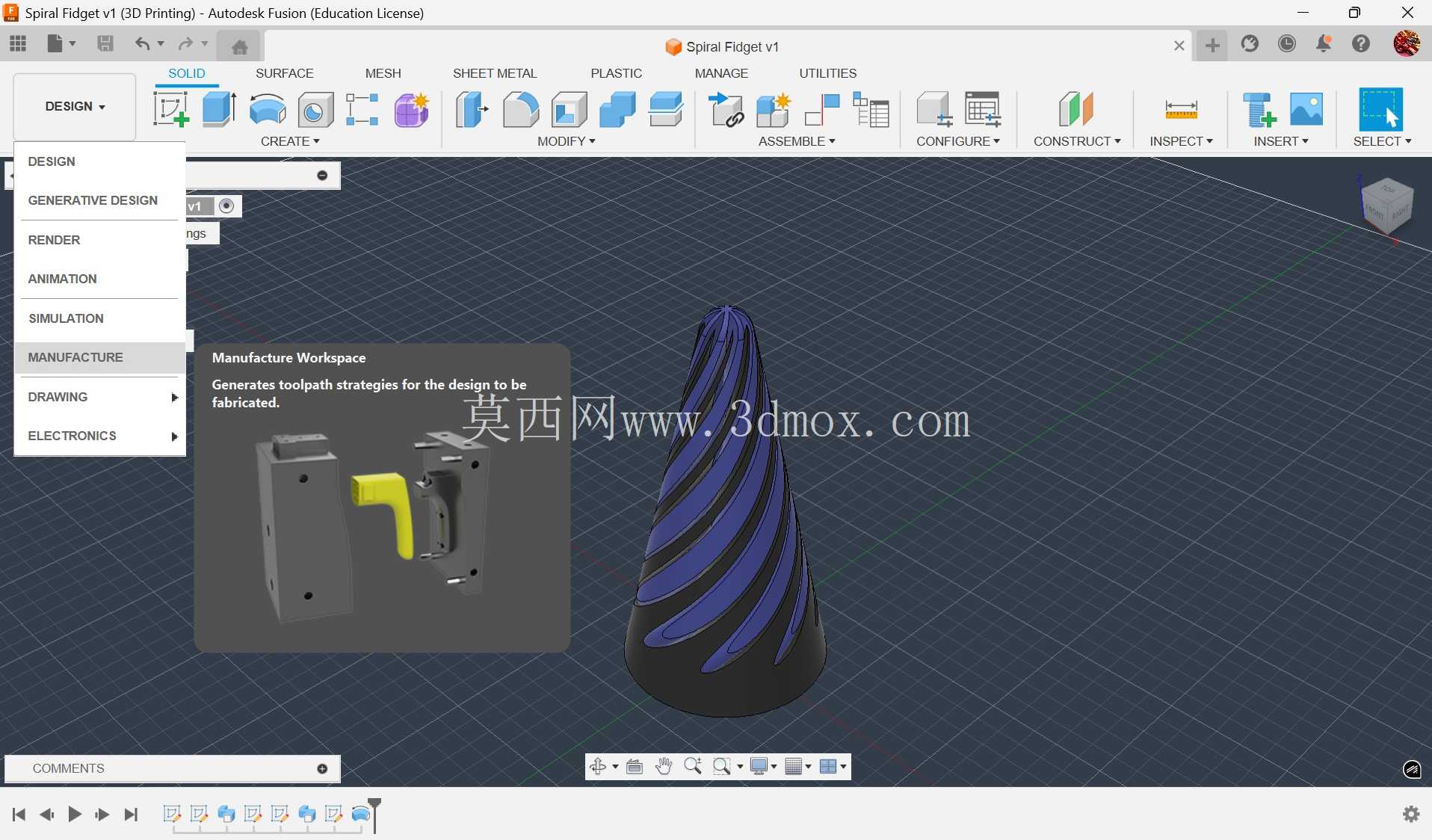Expand the ASSEMBLE dropdown

[x=797, y=141]
